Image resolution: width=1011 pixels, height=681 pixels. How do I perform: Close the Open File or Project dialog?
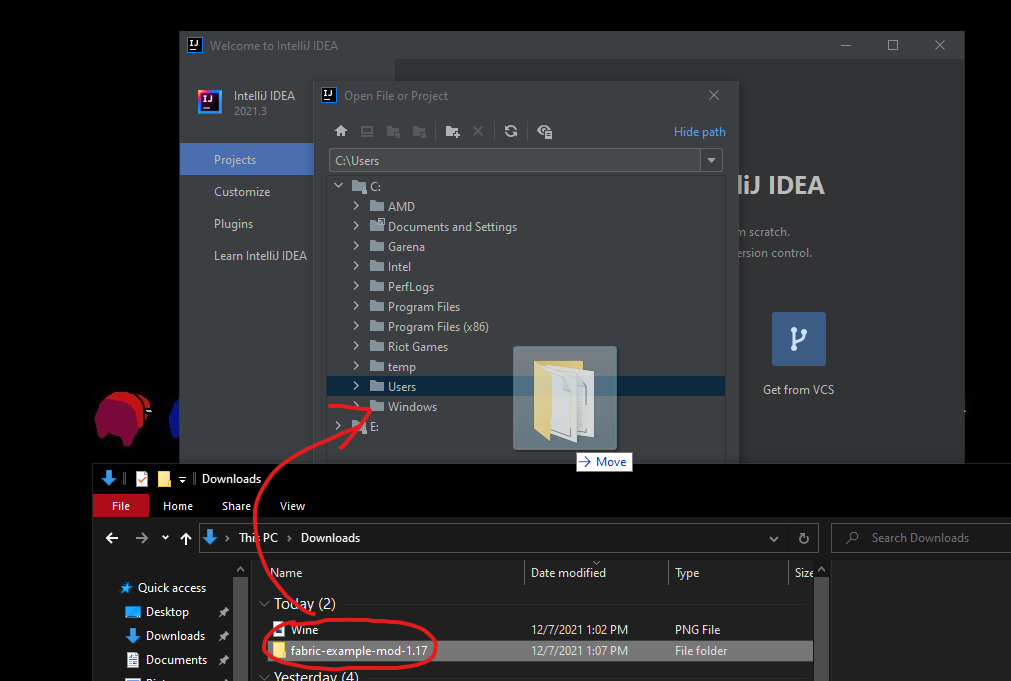(714, 95)
